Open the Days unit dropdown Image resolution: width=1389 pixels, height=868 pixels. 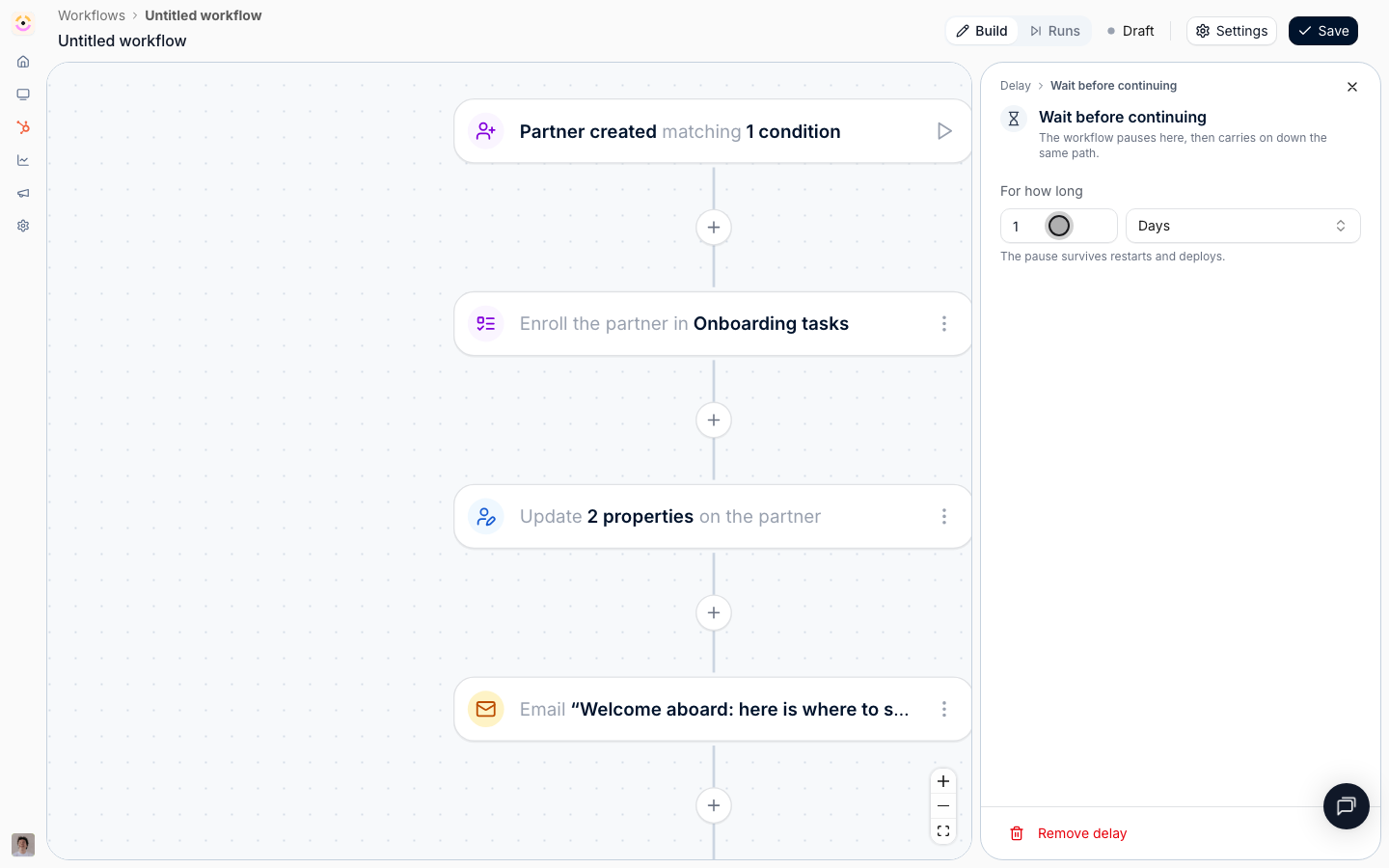pyautogui.click(x=1242, y=226)
